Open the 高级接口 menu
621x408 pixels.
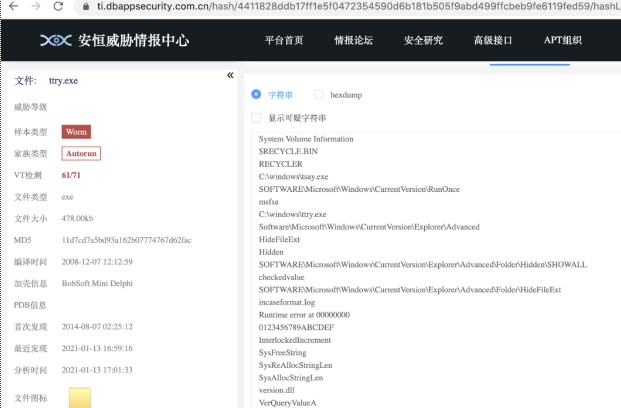[x=495, y=41]
